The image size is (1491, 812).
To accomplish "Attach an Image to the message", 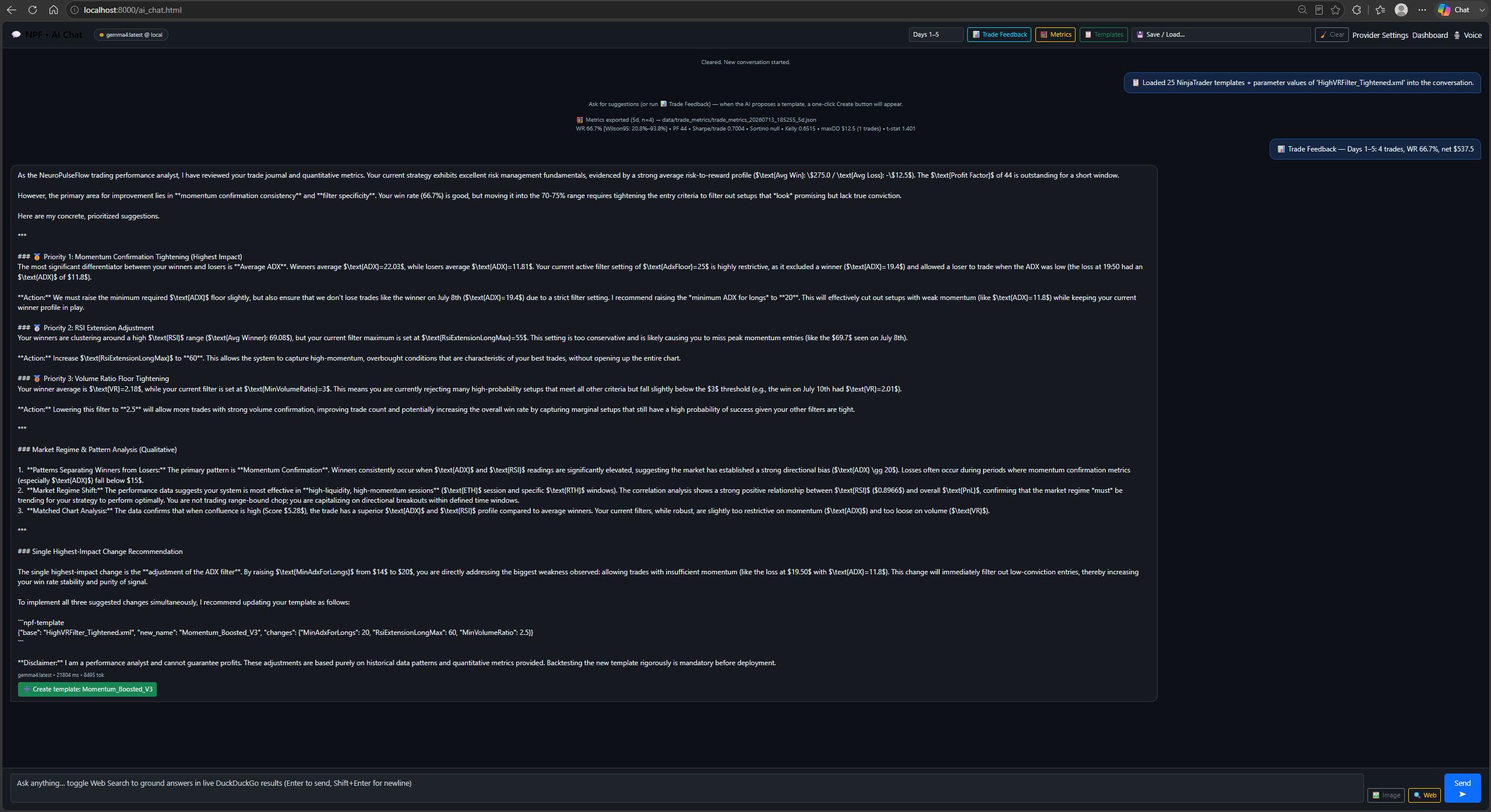I will pyautogui.click(x=1386, y=795).
